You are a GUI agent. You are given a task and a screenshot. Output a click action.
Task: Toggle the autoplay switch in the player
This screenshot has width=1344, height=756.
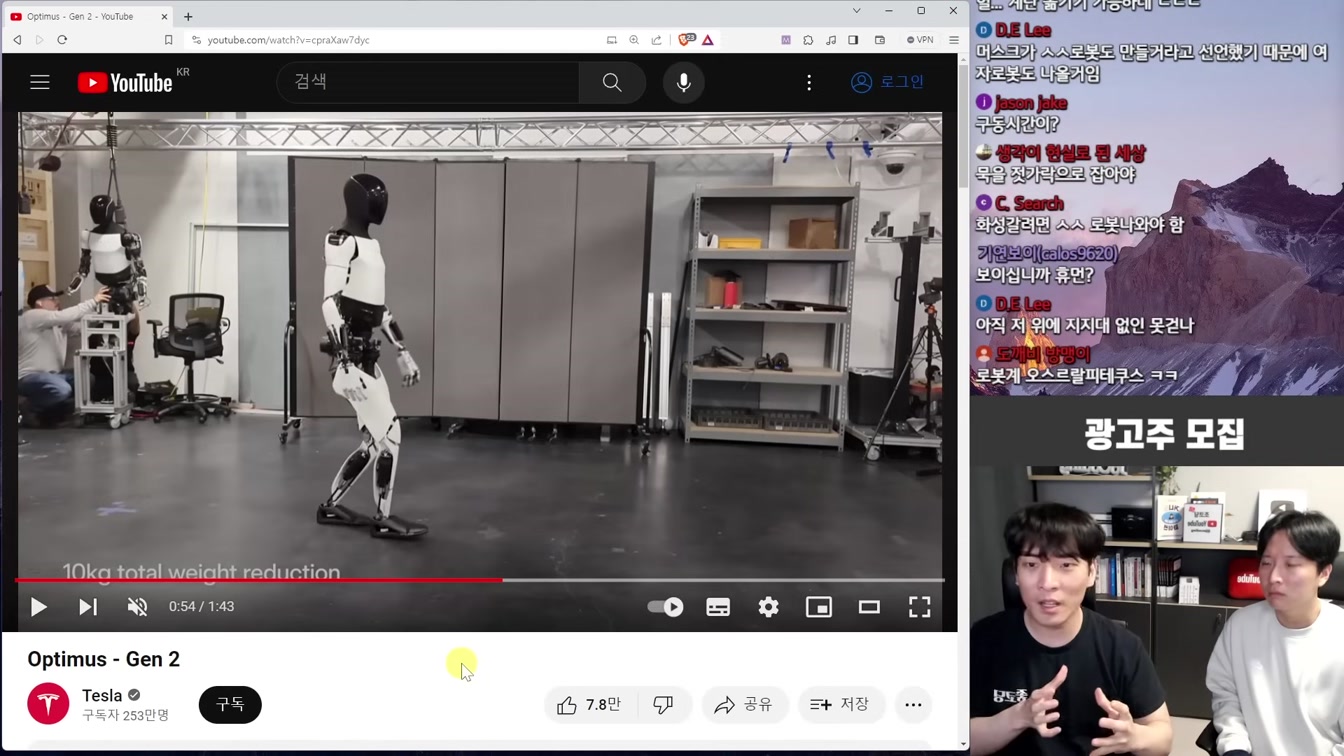pos(666,607)
